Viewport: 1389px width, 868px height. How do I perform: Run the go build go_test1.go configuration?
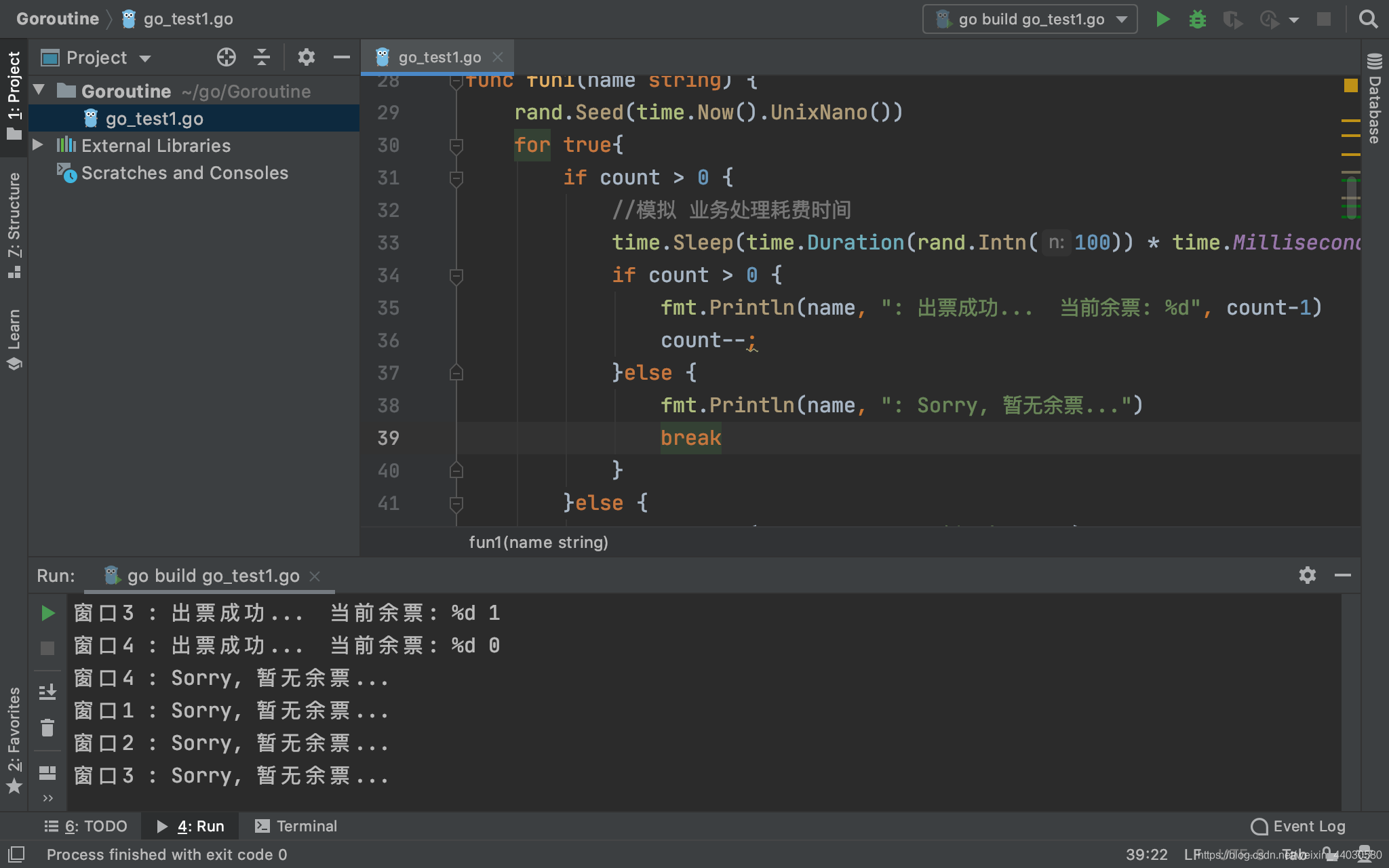pyautogui.click(x=1162, y=19)
